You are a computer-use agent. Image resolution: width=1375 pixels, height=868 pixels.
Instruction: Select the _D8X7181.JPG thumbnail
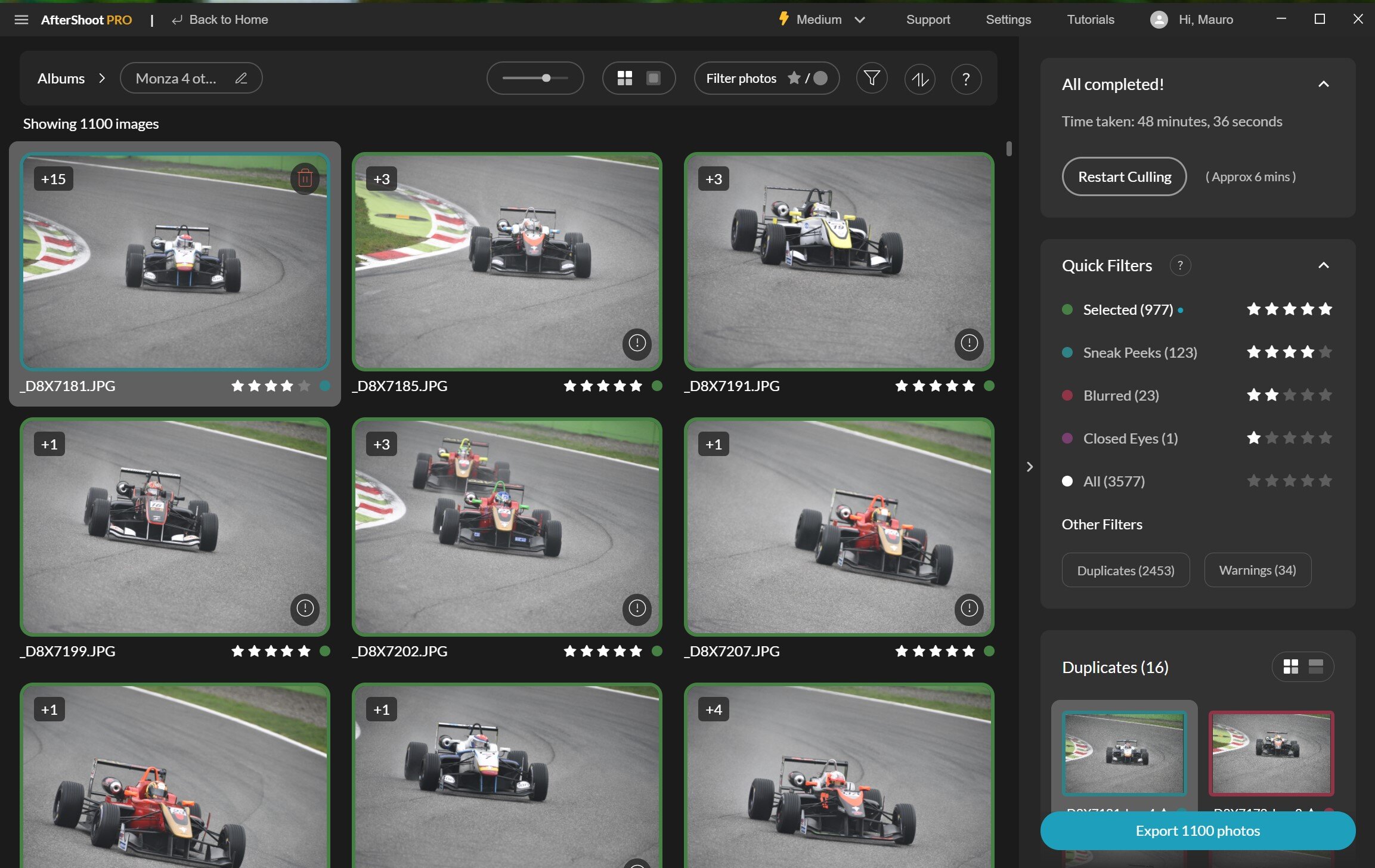click(175, 261)
